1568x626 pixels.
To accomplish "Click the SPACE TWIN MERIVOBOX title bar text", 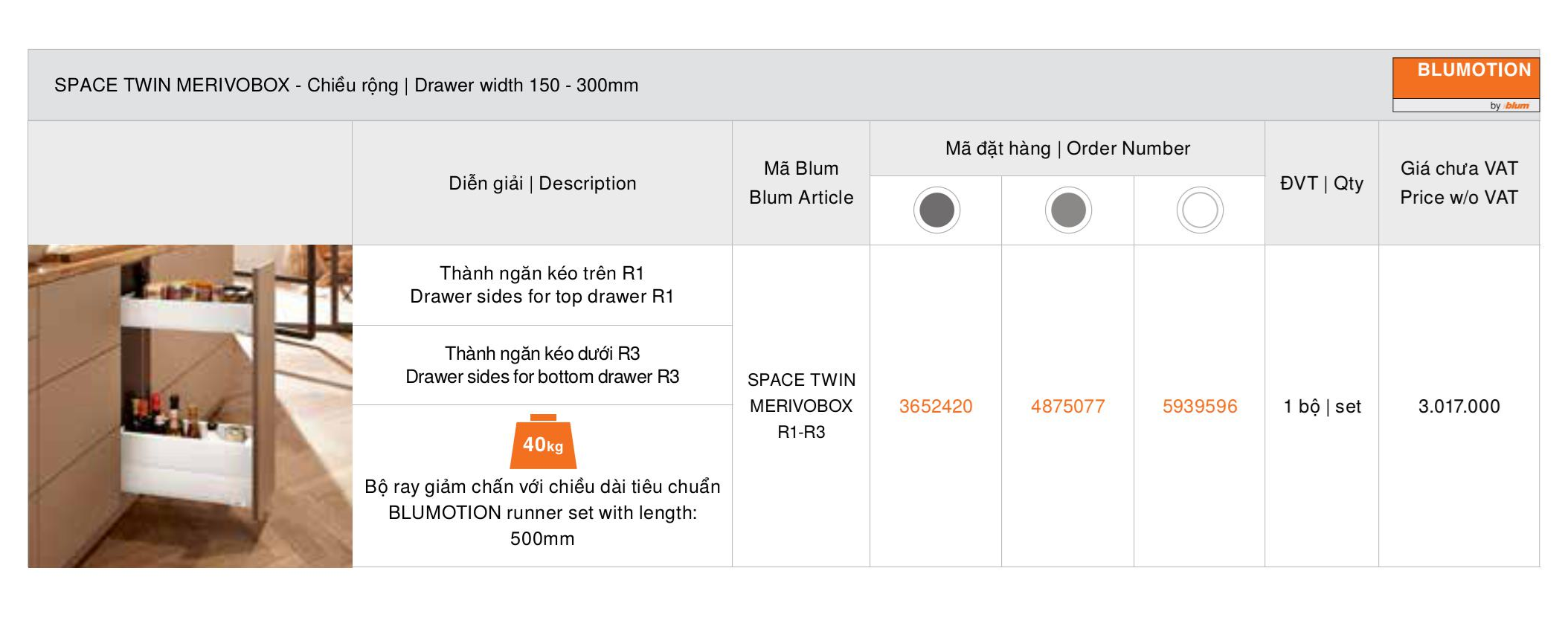I will (346, 85).
